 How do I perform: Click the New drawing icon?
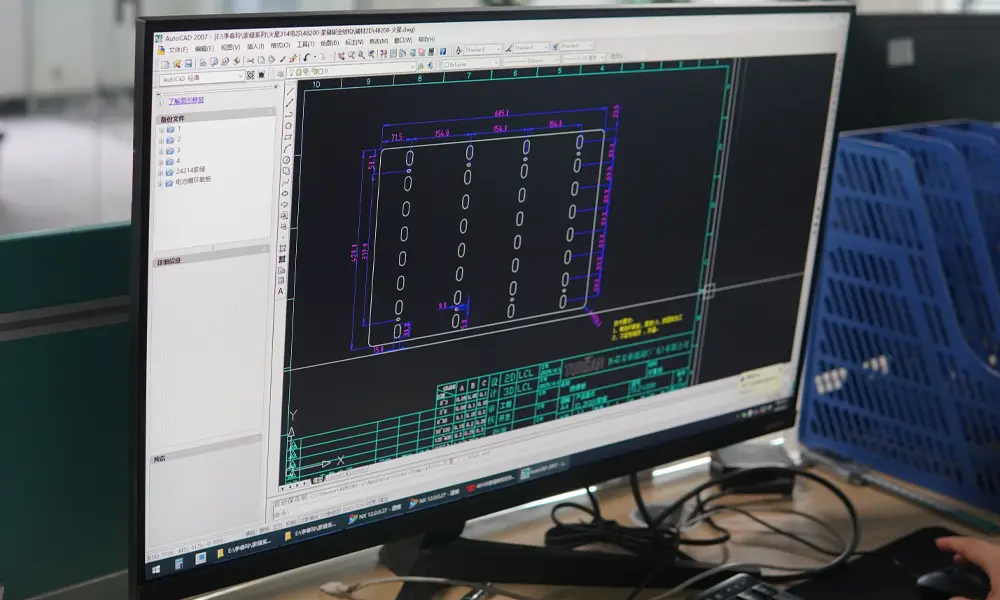(167, 62)
